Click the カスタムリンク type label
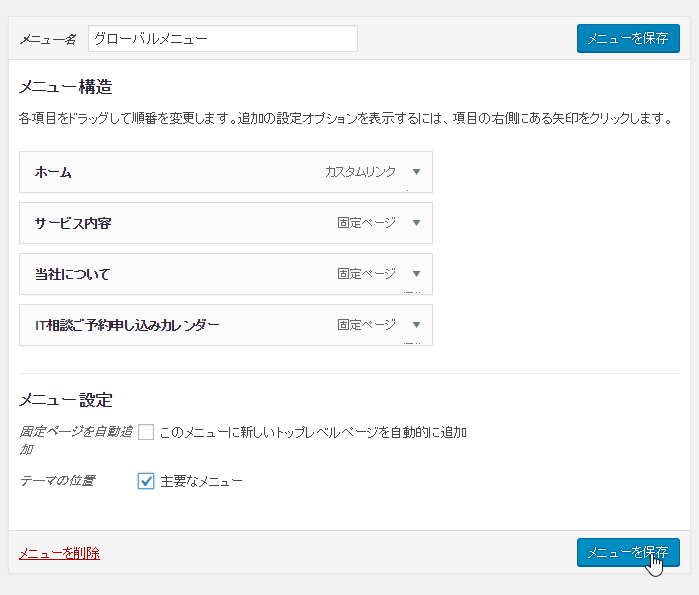Screen dimensions: 699x595 click(x=360, y=172)
